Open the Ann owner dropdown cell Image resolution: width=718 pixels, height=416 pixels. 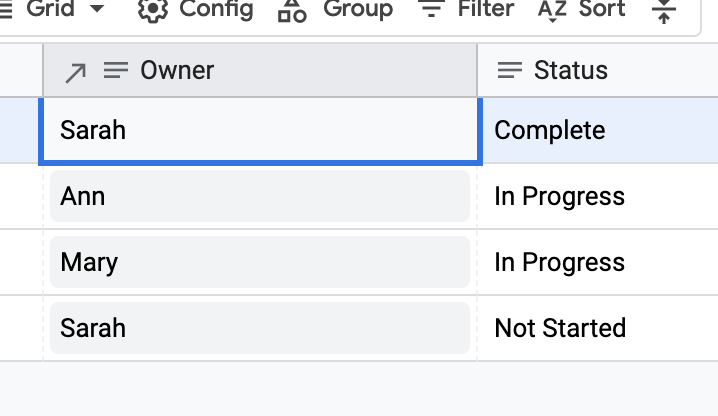(x=259, y=196)
